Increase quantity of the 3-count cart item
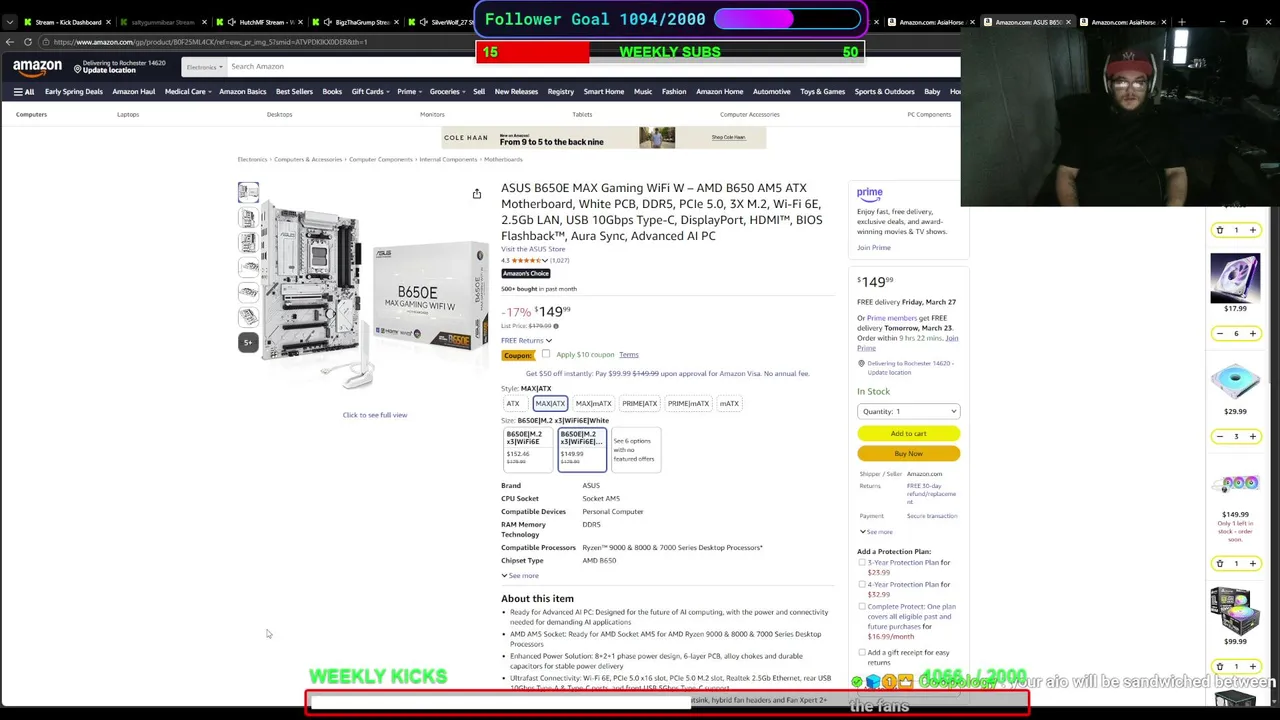The image size is (1280, 720). pyautogui.click(x=1252, y=436)
